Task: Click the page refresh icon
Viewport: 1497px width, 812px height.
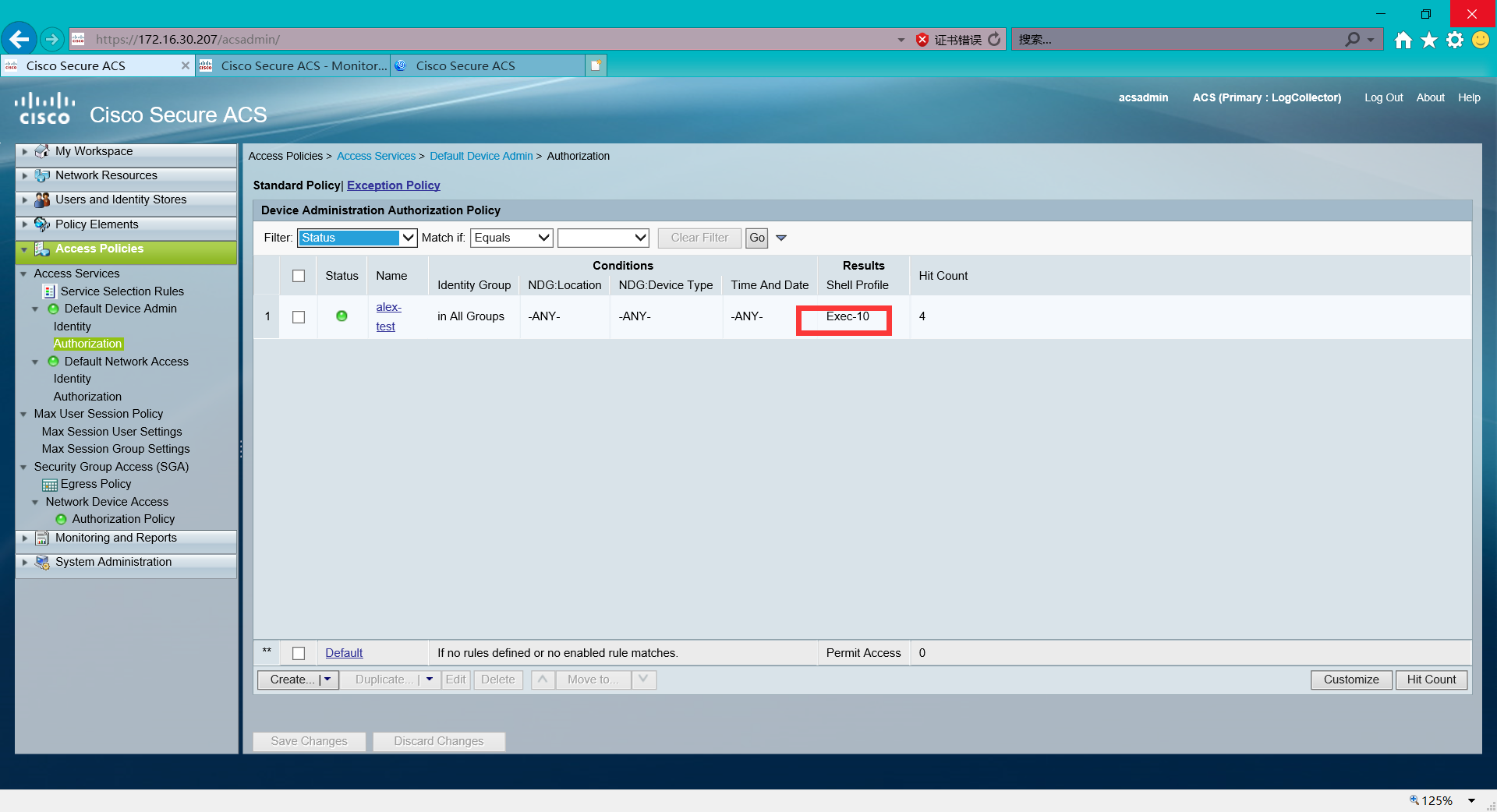Action: (x=994, y=39)
